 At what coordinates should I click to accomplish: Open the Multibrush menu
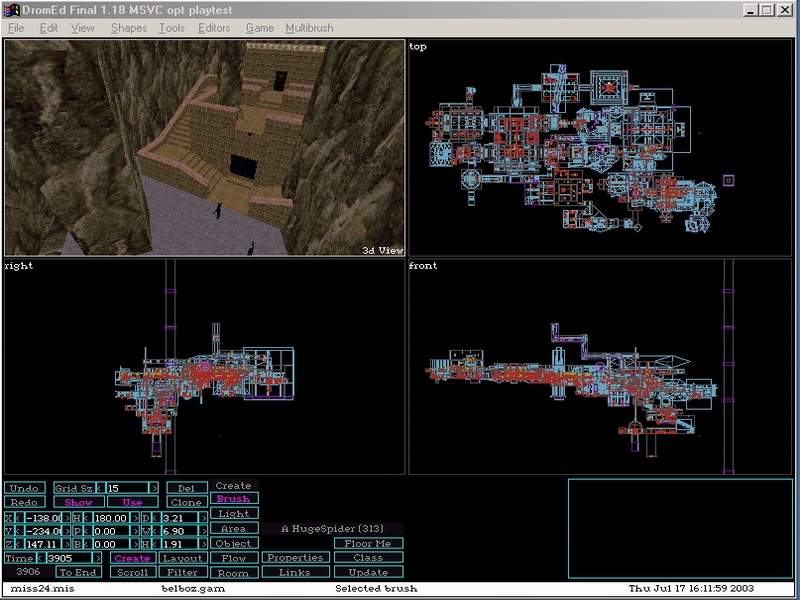[x=309, y=28]
